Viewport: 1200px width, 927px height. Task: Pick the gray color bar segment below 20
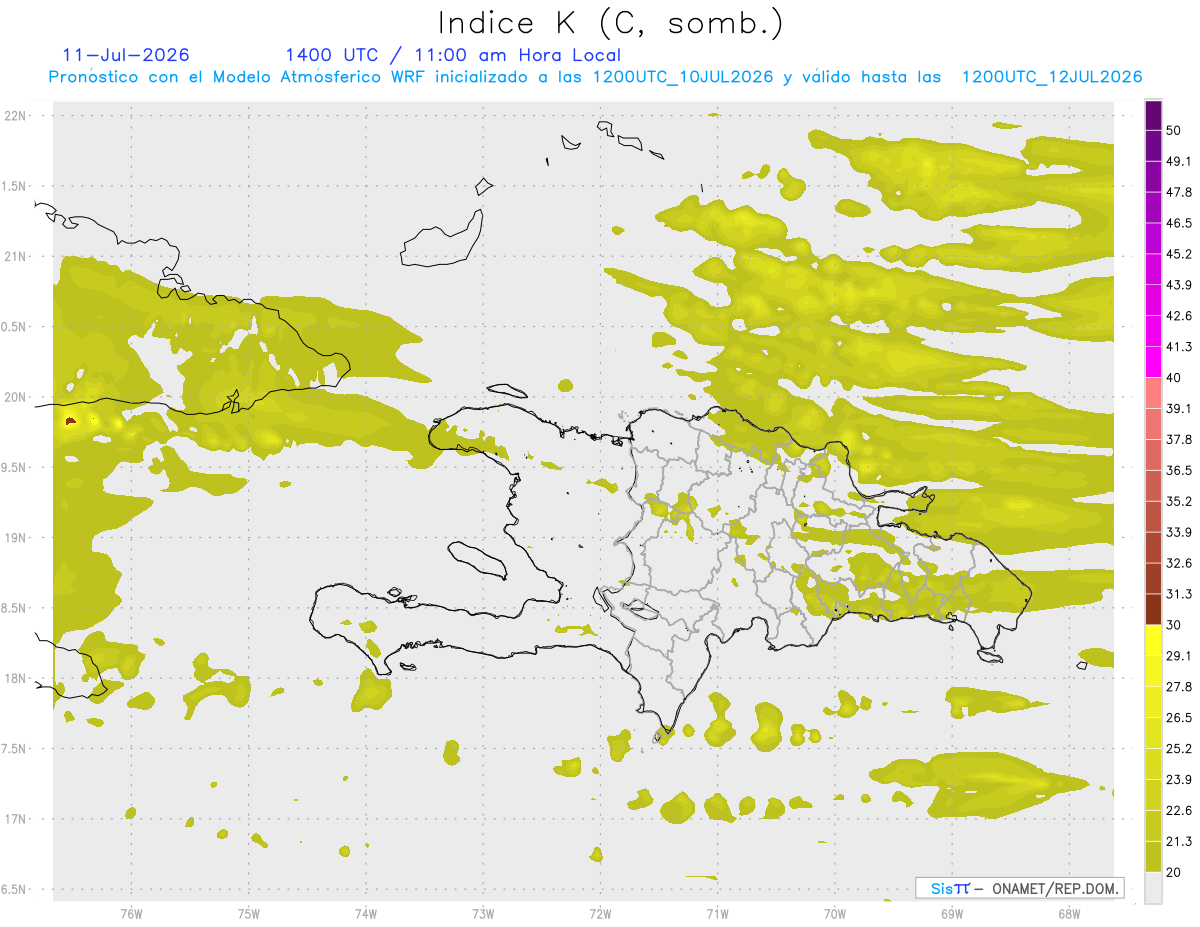pyautogui.click(x=1153, y=888)
